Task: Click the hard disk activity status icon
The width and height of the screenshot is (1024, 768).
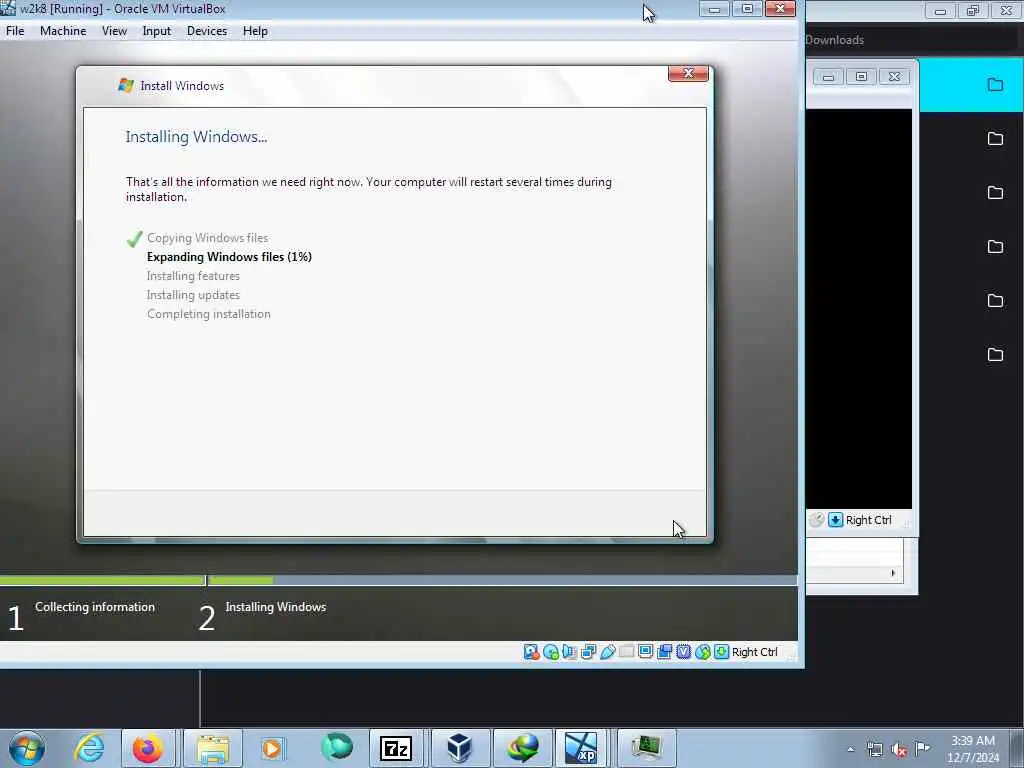Action: (x=532, y=652)
